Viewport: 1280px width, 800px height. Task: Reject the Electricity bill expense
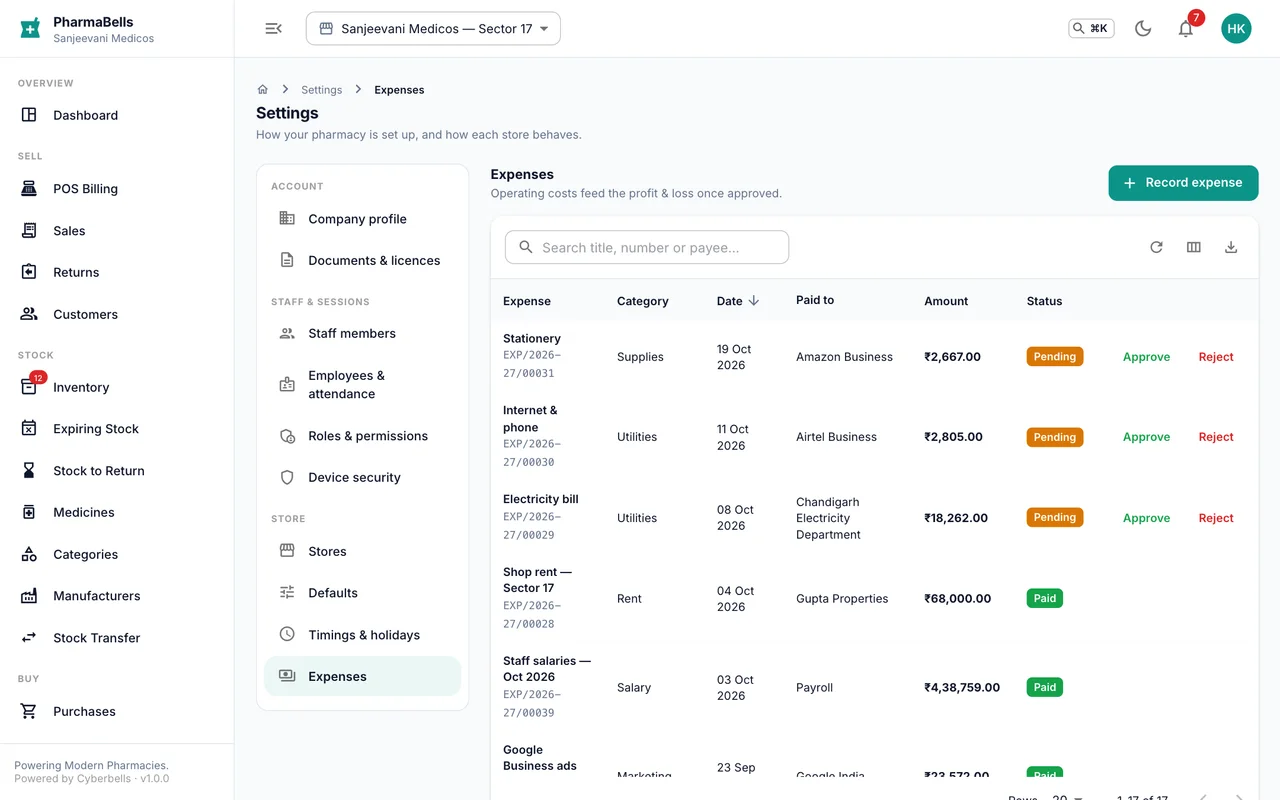[x=1216, y=518]
